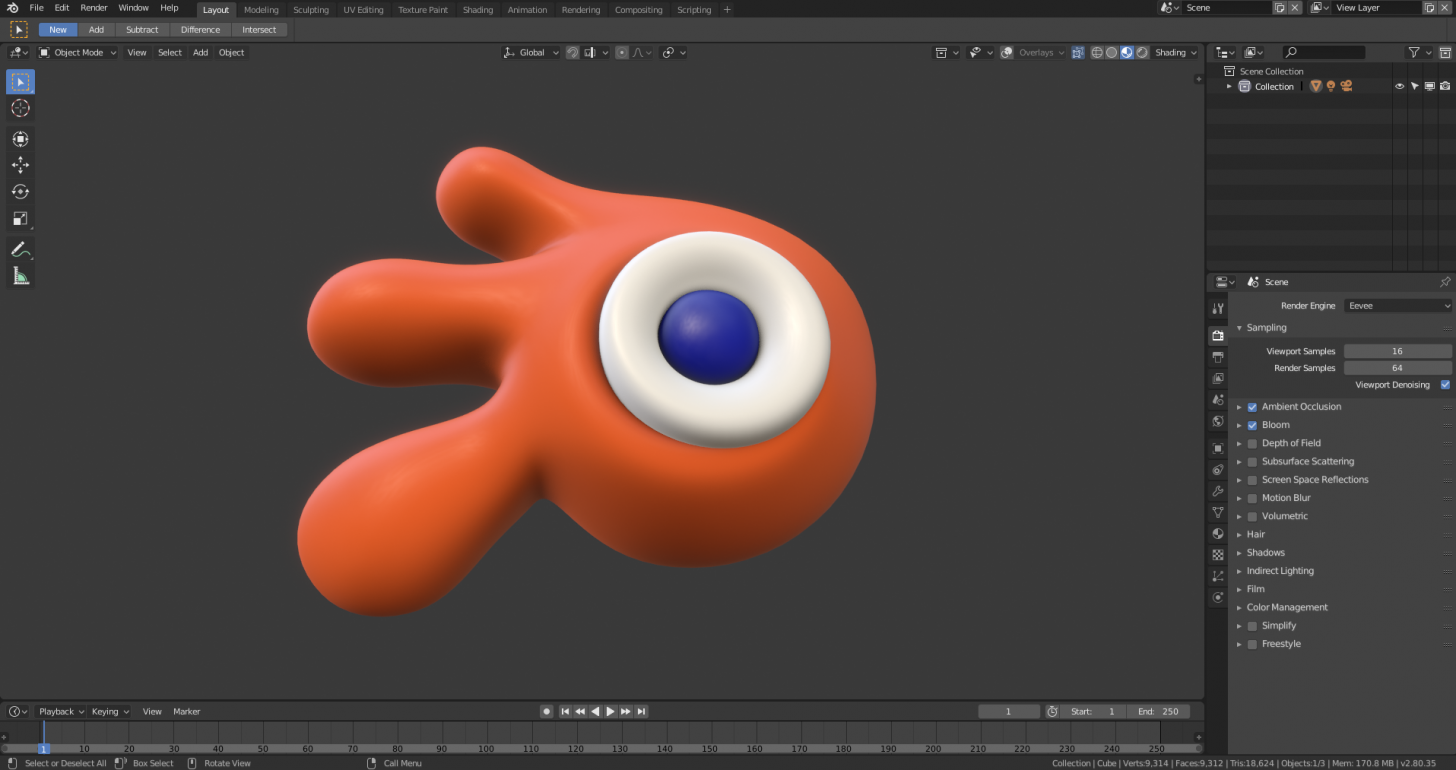The image size is (1456, 770).
Task: Open the timeline Marker menu
Action: pos(187,712)
